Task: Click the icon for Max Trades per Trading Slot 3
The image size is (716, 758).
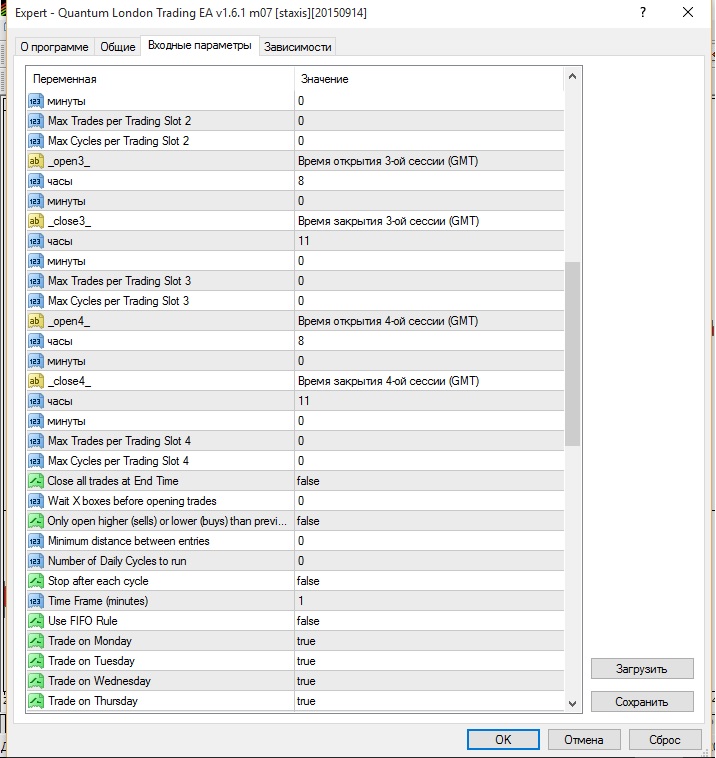Action: click(x=36, y=281)
